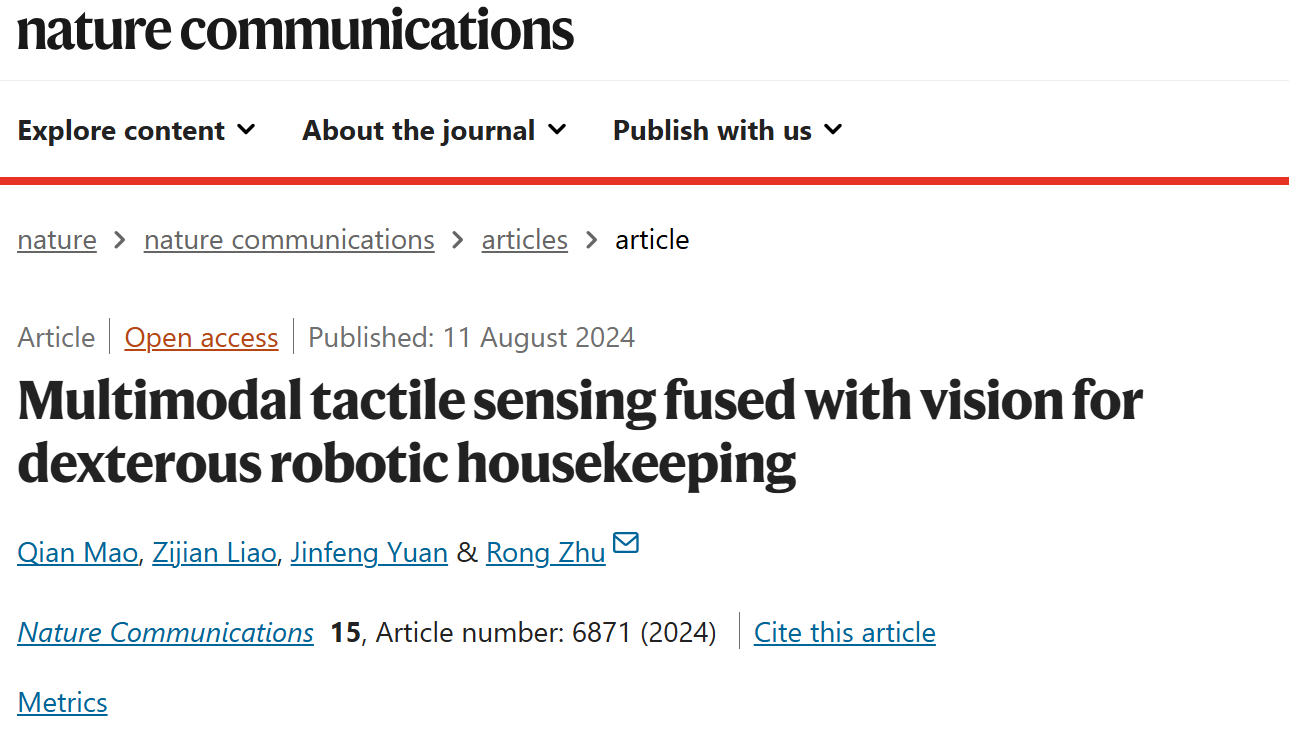
Task: View author Rong Zhu
Action: (546, 552)
